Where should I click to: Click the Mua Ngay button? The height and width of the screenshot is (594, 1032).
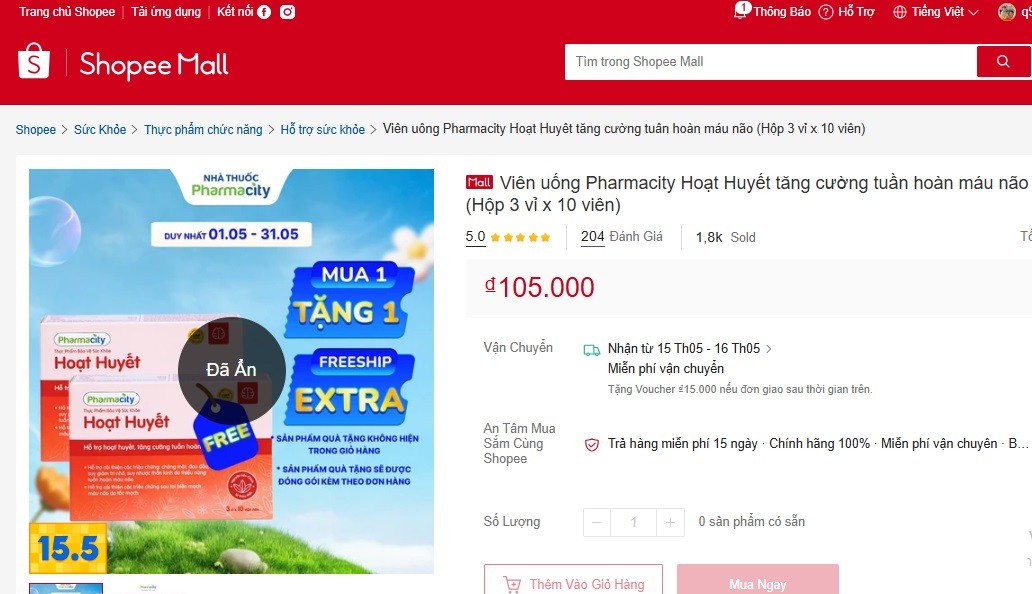coord(758,581)
